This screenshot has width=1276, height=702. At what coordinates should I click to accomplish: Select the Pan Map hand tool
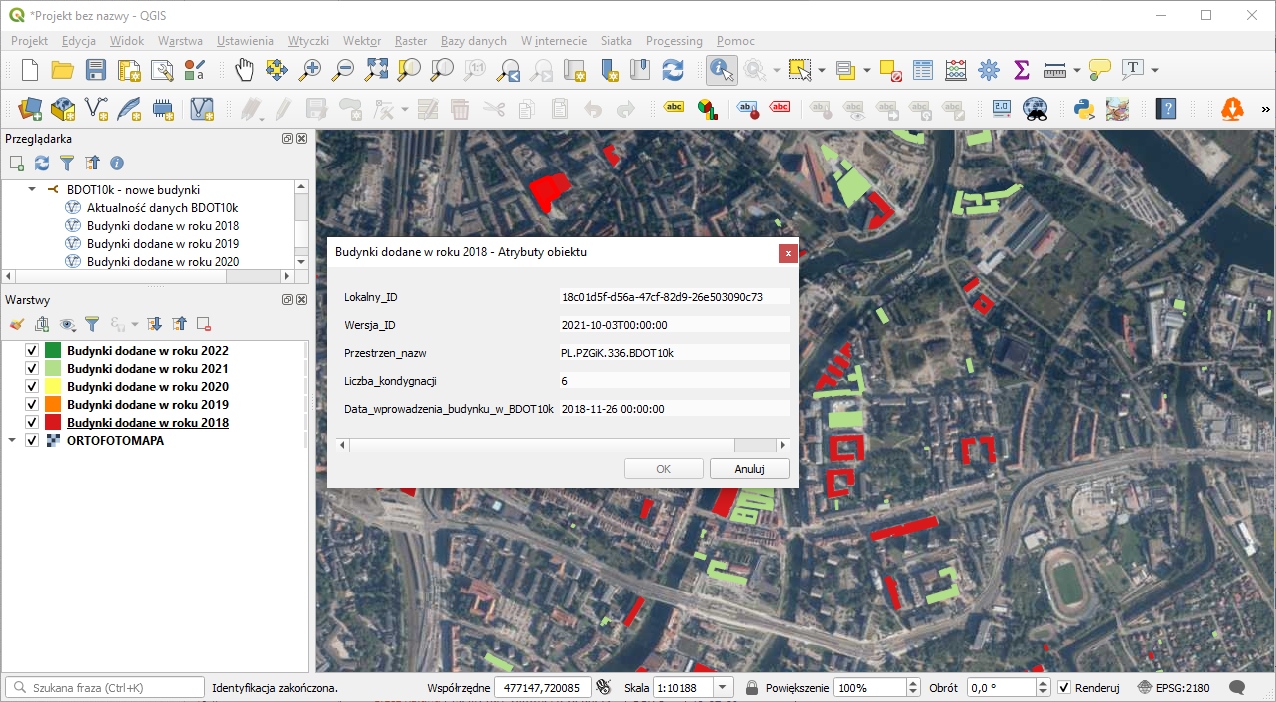244,70
